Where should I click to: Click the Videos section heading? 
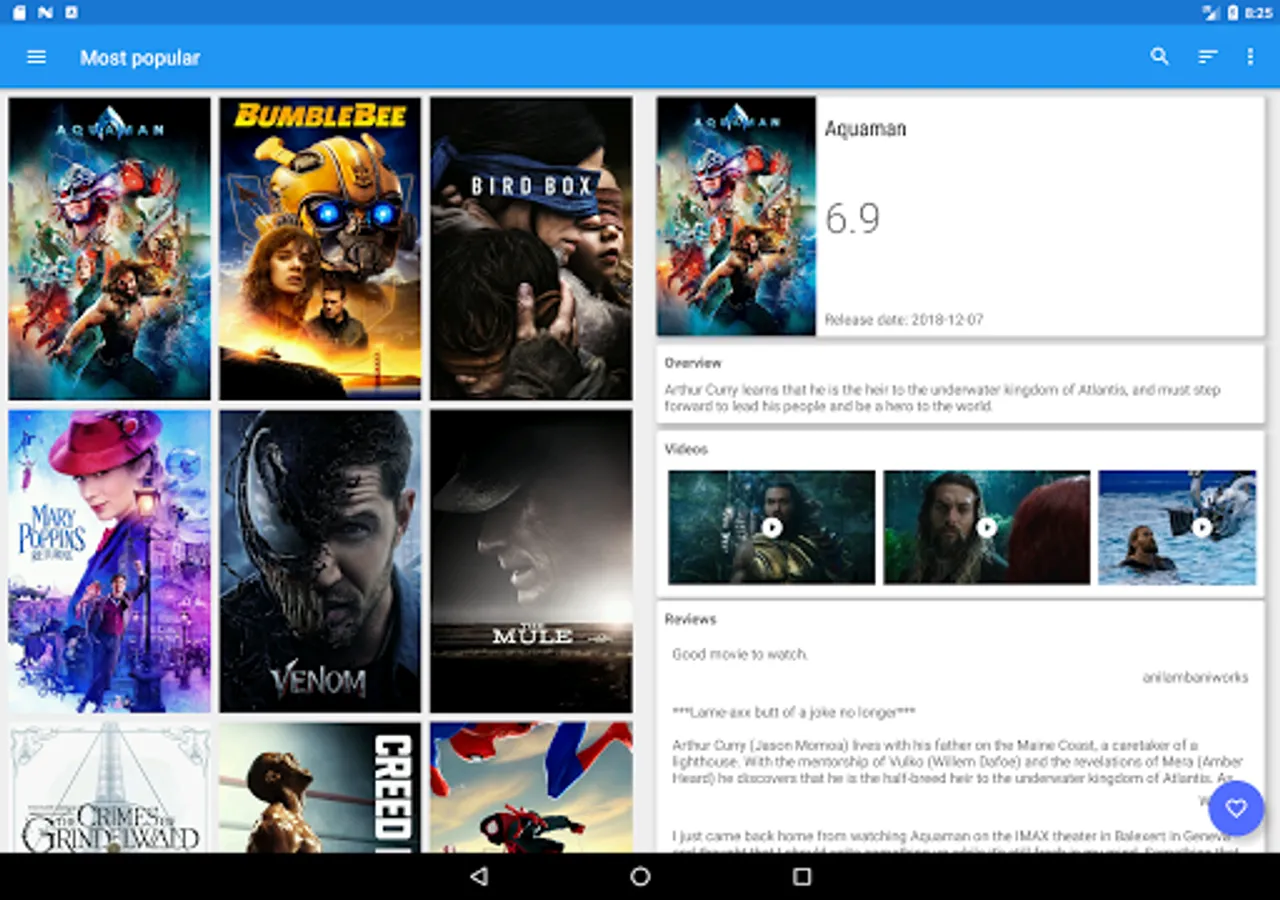686,449
